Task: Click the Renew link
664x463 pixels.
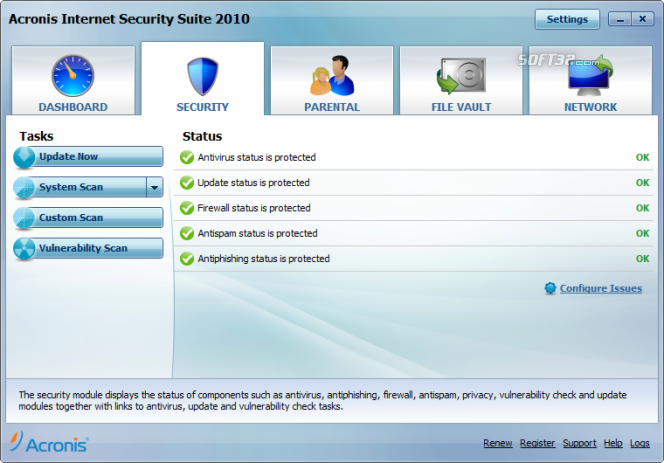Action: [x=498, y=443]
